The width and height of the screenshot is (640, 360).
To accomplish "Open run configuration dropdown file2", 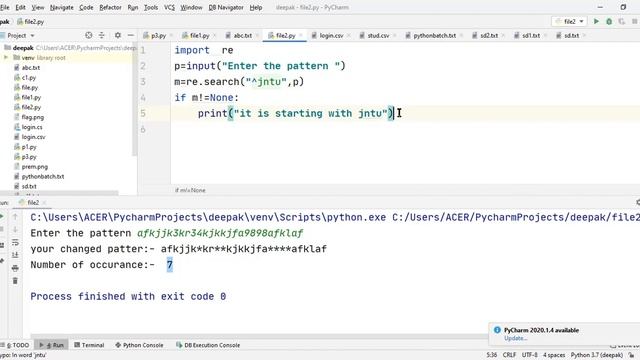I will [x=569, y=21].
